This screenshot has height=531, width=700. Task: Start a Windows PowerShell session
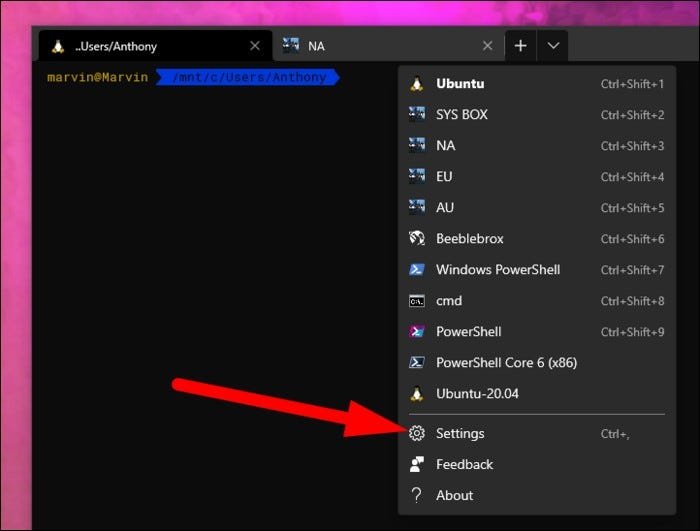[537, 269]
